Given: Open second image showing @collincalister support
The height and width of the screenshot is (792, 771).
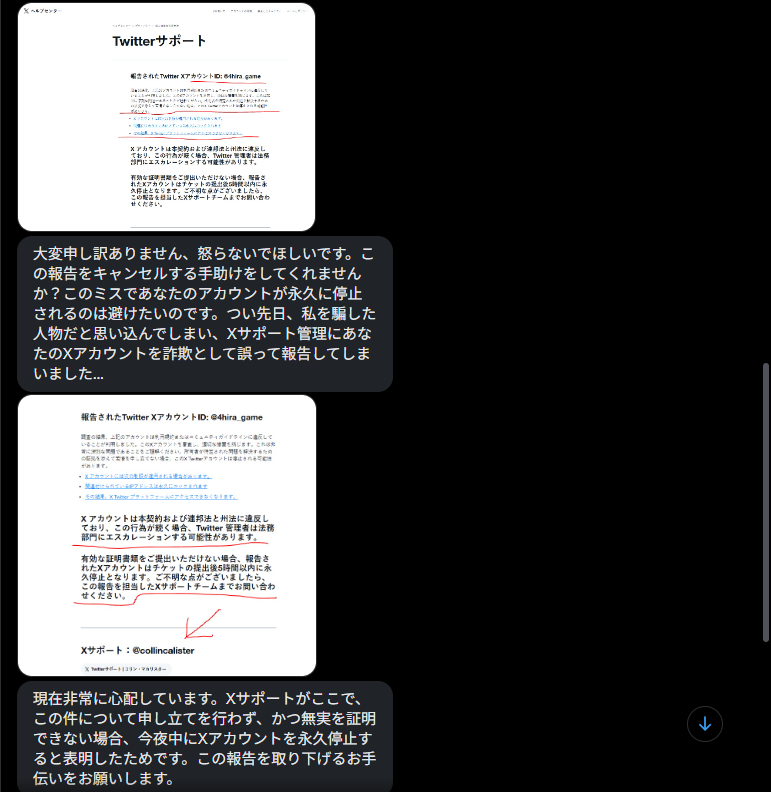Looking at the screenshot, I should click(167, 535).
